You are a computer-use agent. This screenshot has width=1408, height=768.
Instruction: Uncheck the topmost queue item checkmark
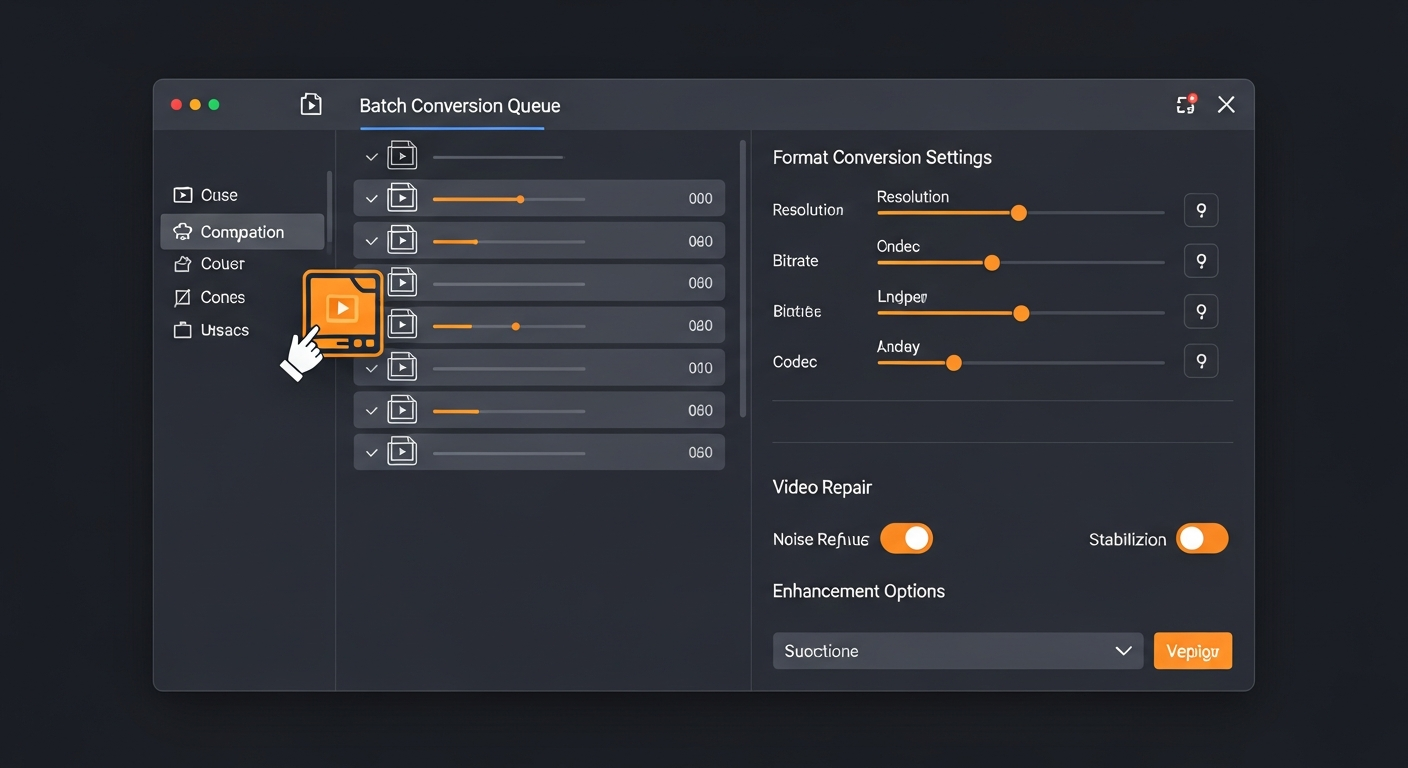(372, 157)
